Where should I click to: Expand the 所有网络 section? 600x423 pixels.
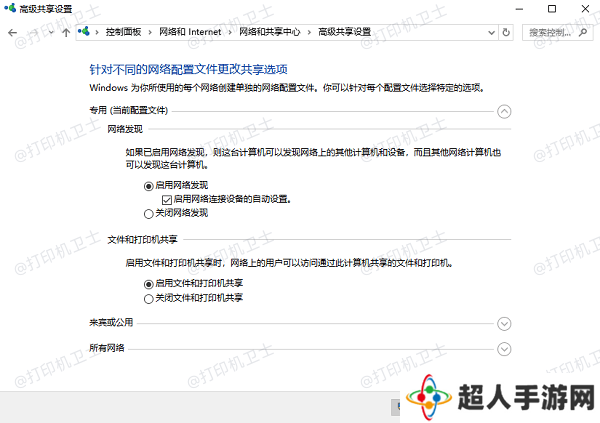click(504, 348)
